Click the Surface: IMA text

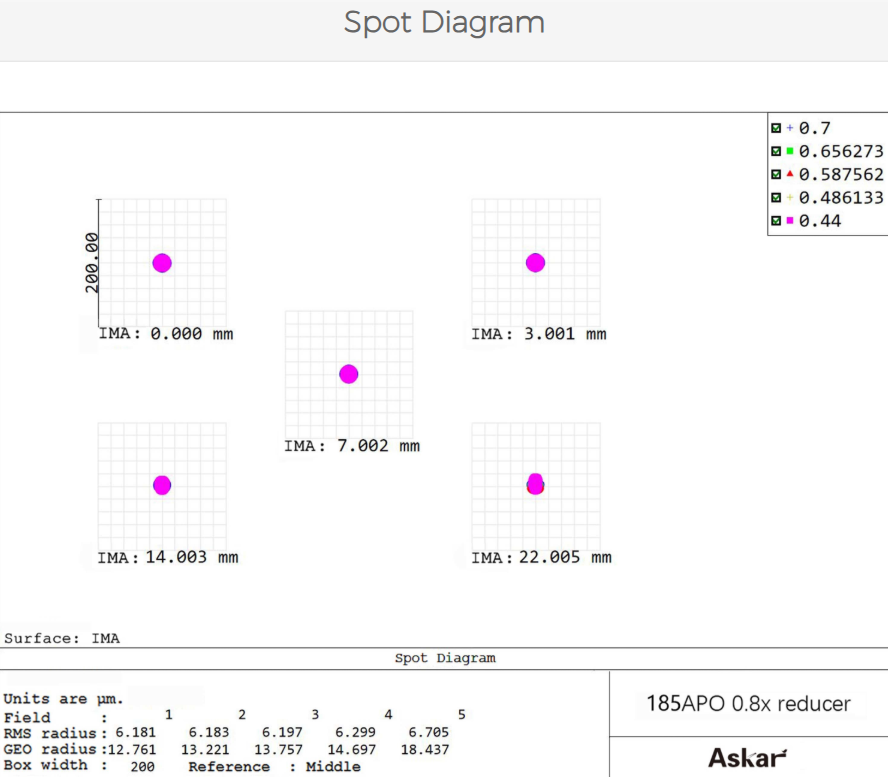click(62, 638)
